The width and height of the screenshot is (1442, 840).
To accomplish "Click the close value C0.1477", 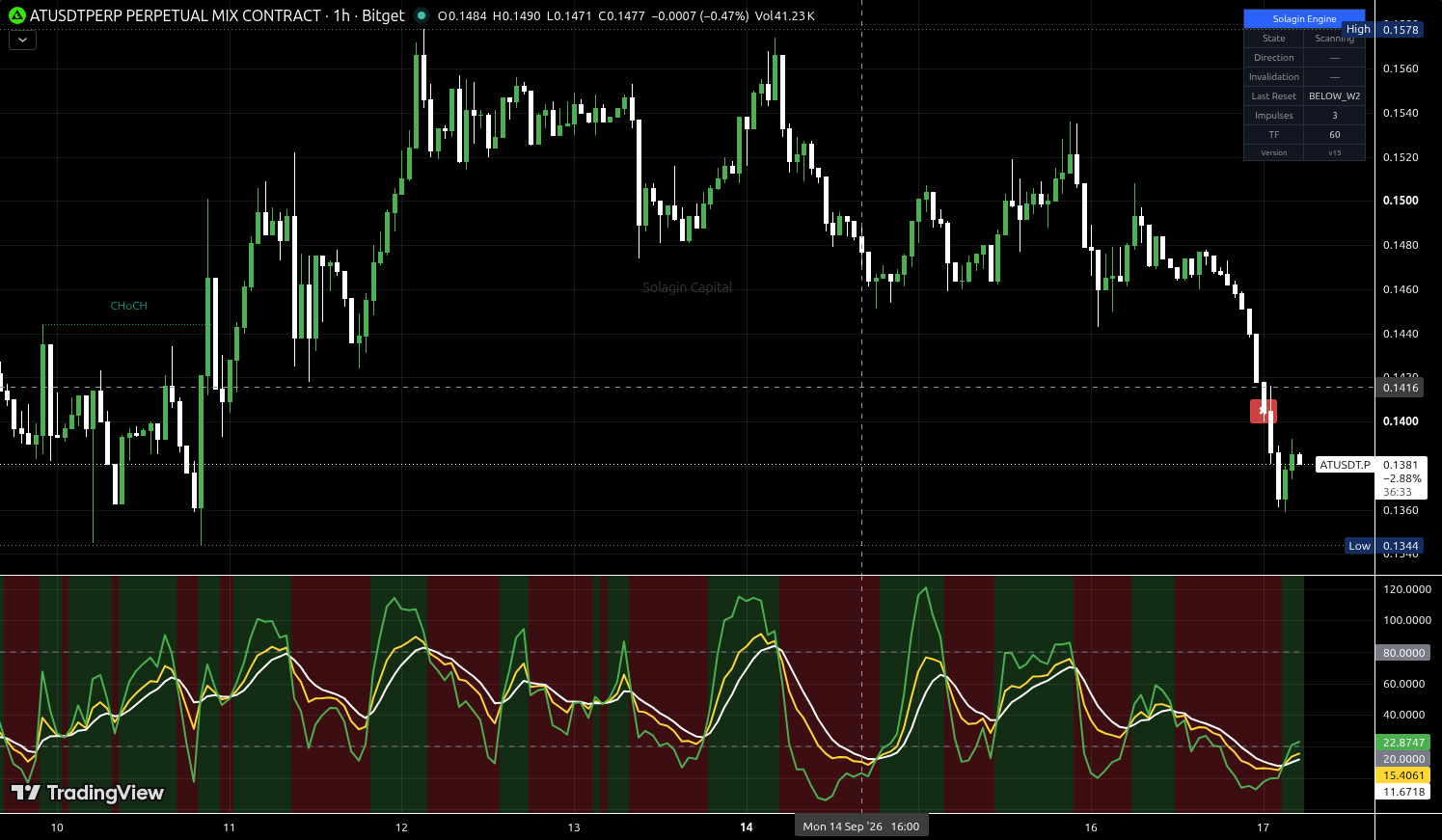I will pyautogui.click(x=621, y=16).
